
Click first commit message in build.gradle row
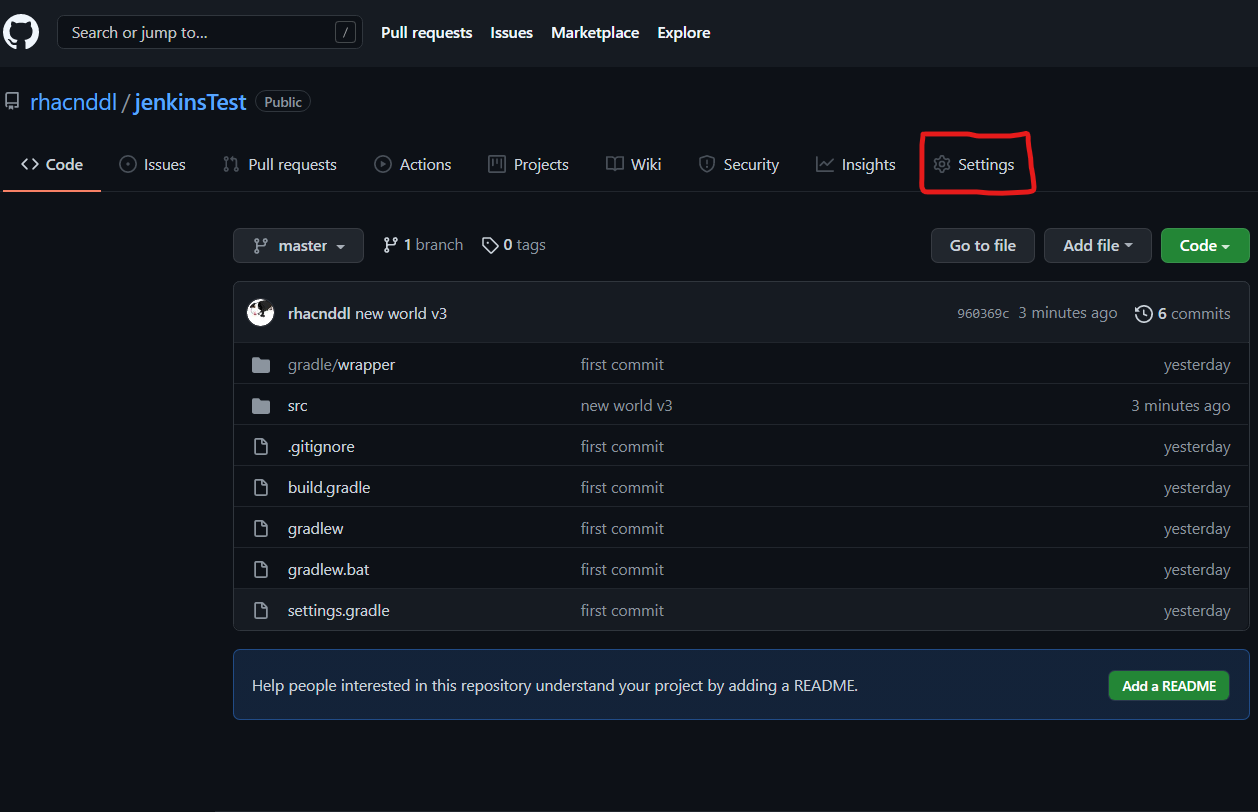tap(622, 488)
